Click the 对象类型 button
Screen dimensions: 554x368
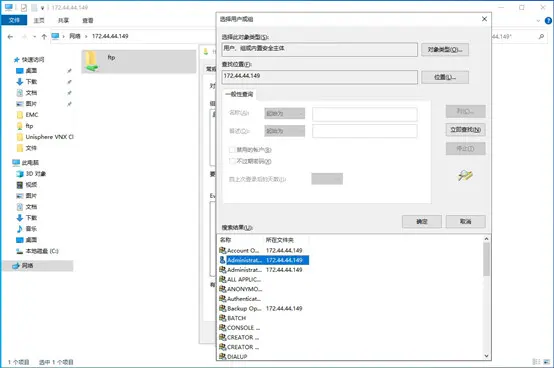[x=445, y=49]
